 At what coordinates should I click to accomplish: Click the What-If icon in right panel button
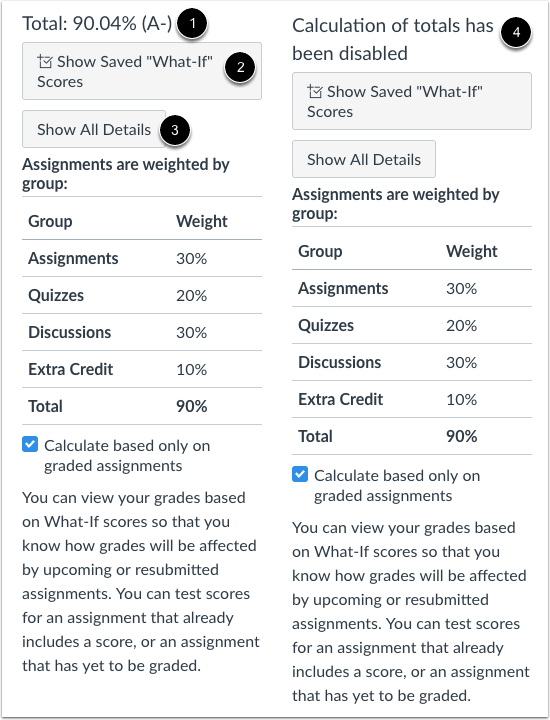point(315,91)
